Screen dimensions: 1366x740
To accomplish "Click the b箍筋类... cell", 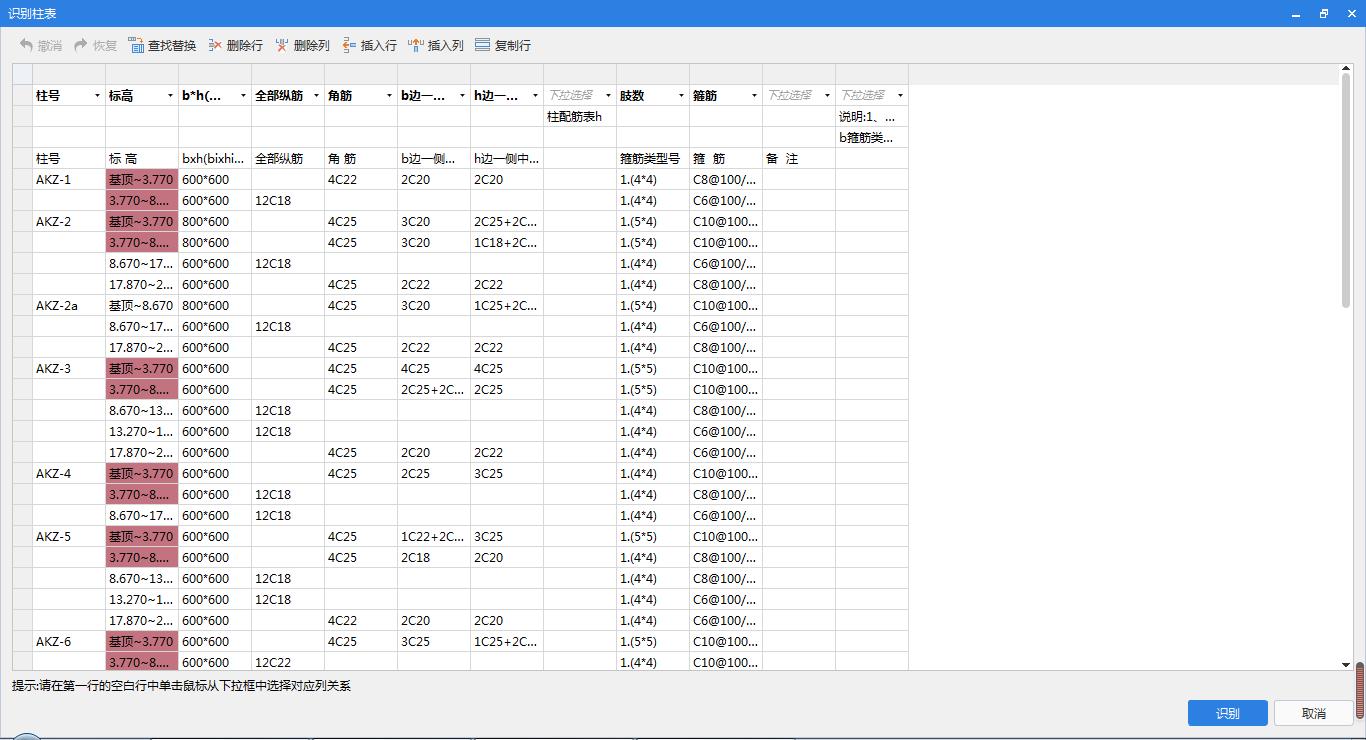I will point(872,138).
